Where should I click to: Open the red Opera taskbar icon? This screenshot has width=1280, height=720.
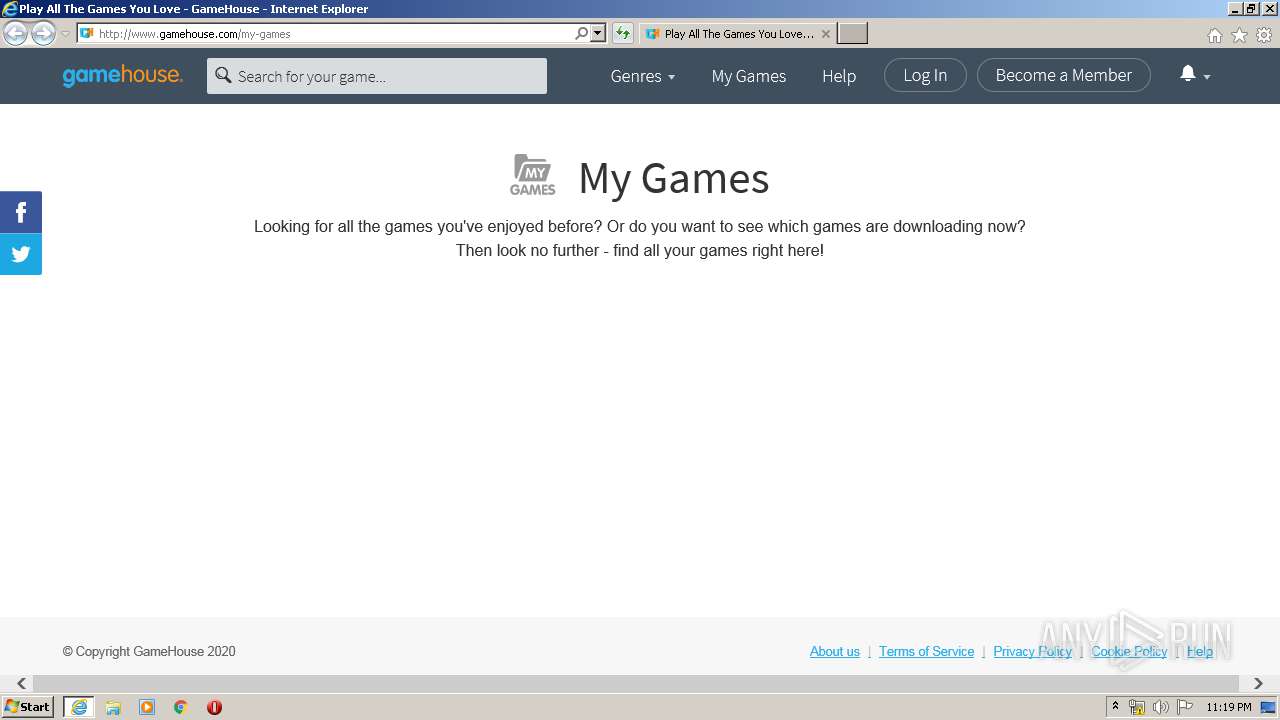tap(214, 707)
